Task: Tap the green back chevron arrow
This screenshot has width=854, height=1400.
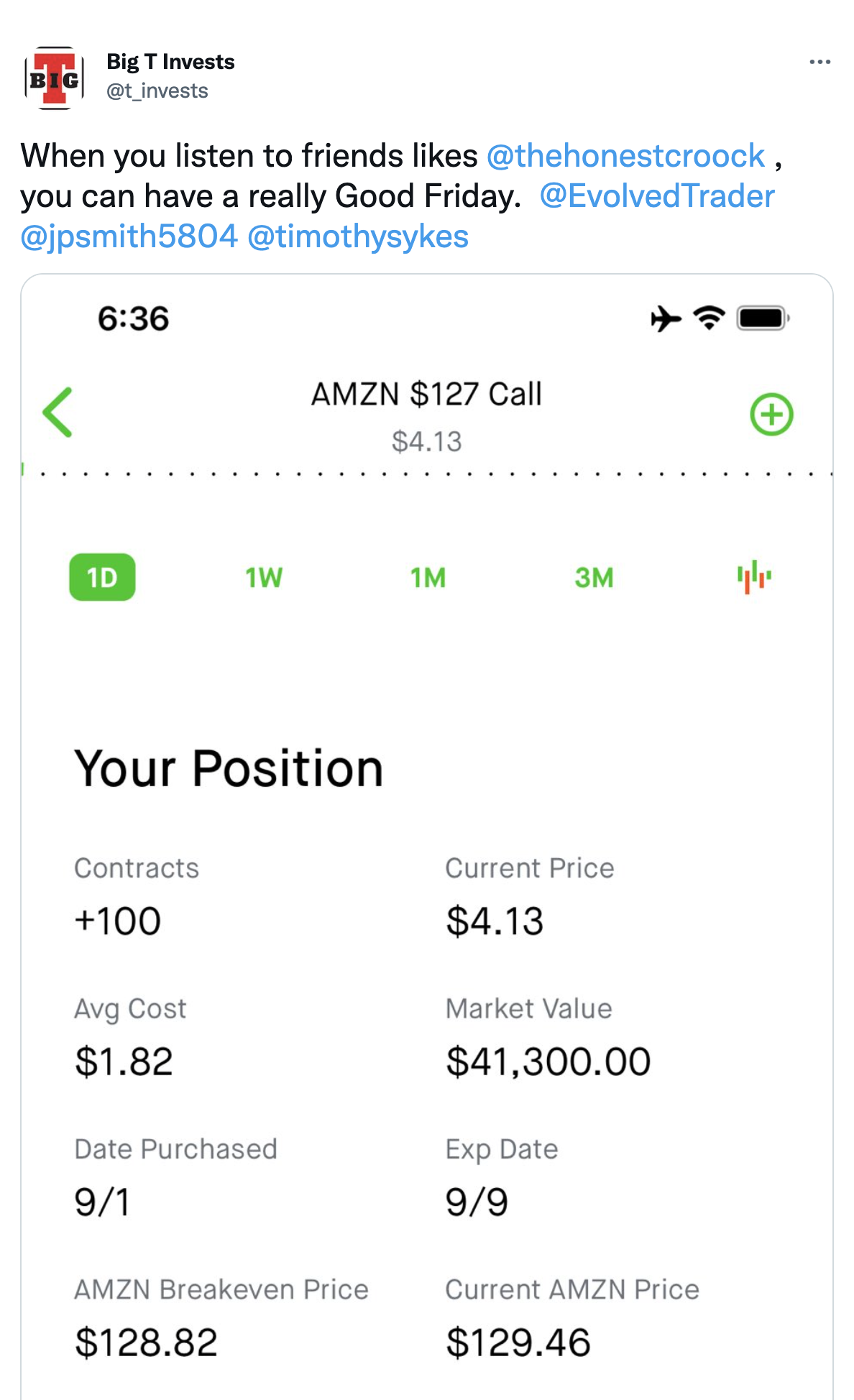Action: (x=58, y=412)
